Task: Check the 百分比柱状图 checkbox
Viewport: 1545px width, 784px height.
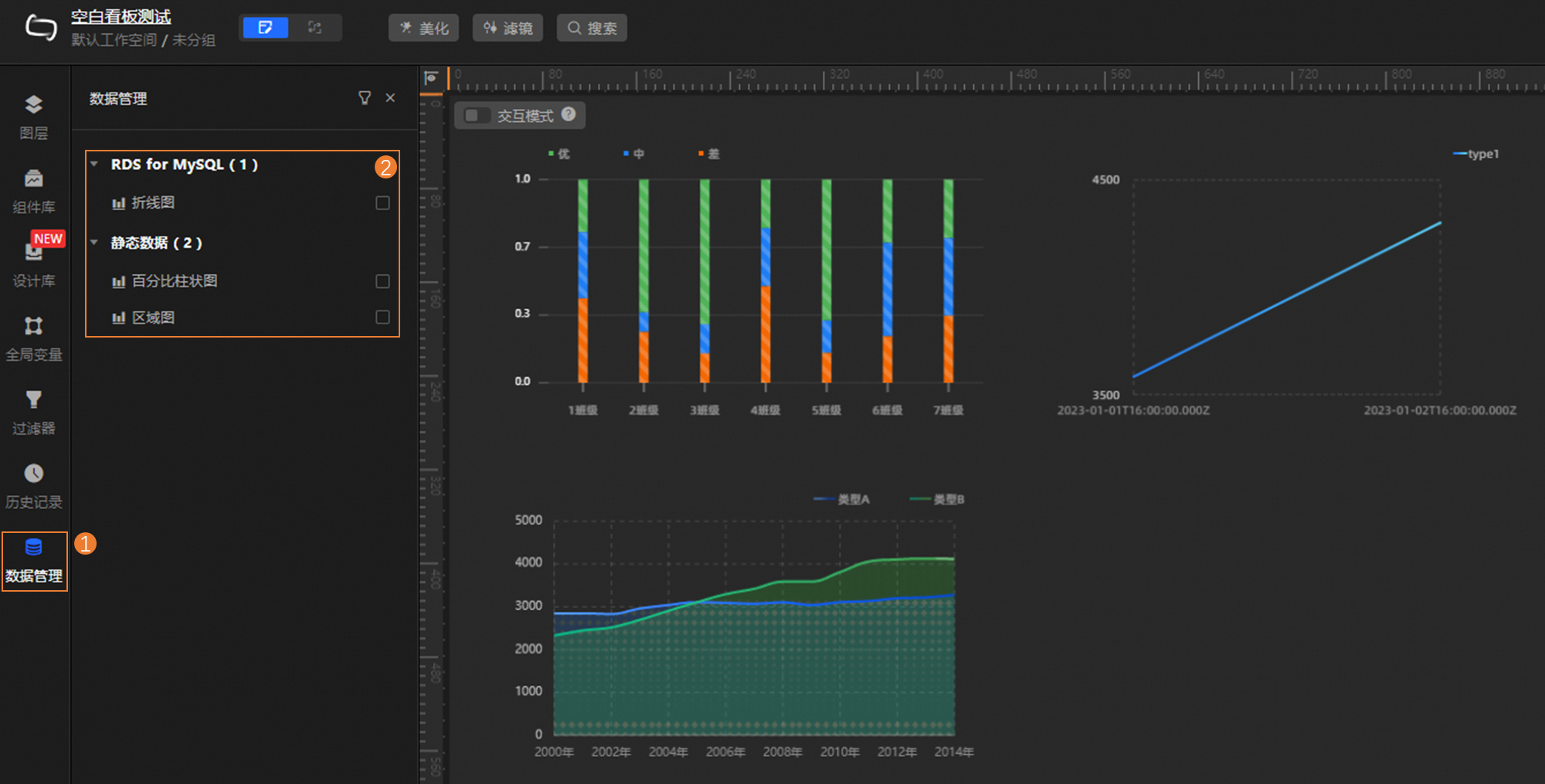Action: (x=382, y=281)
